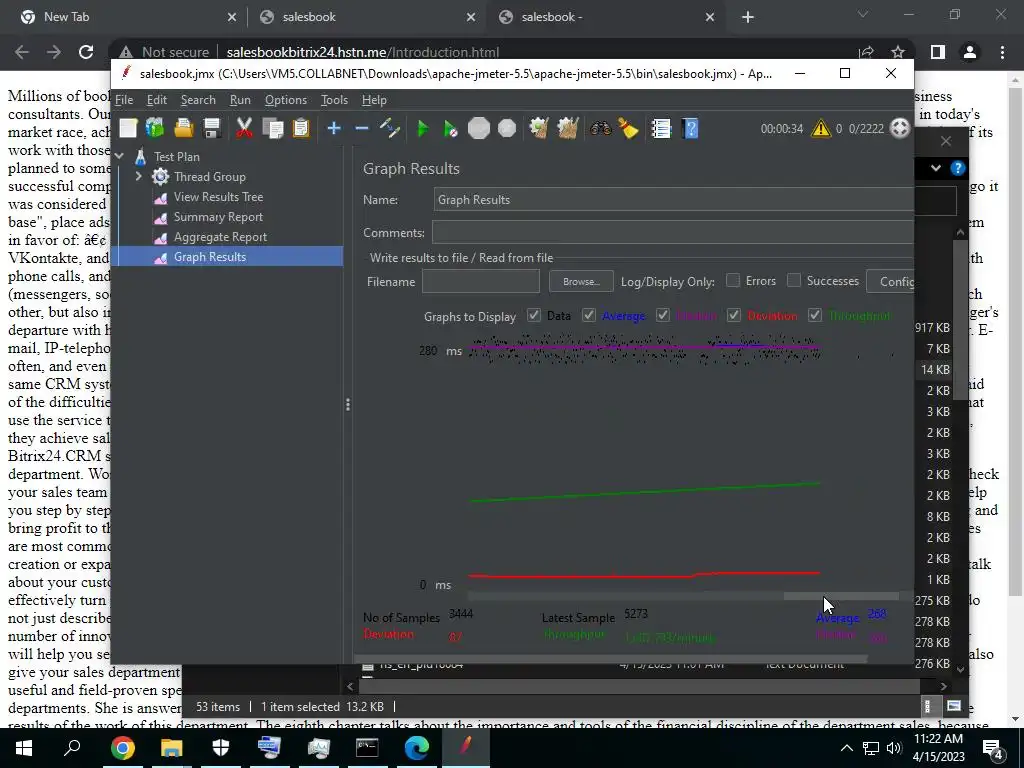Select the Test Plan tree node

(x=176, y=157)
